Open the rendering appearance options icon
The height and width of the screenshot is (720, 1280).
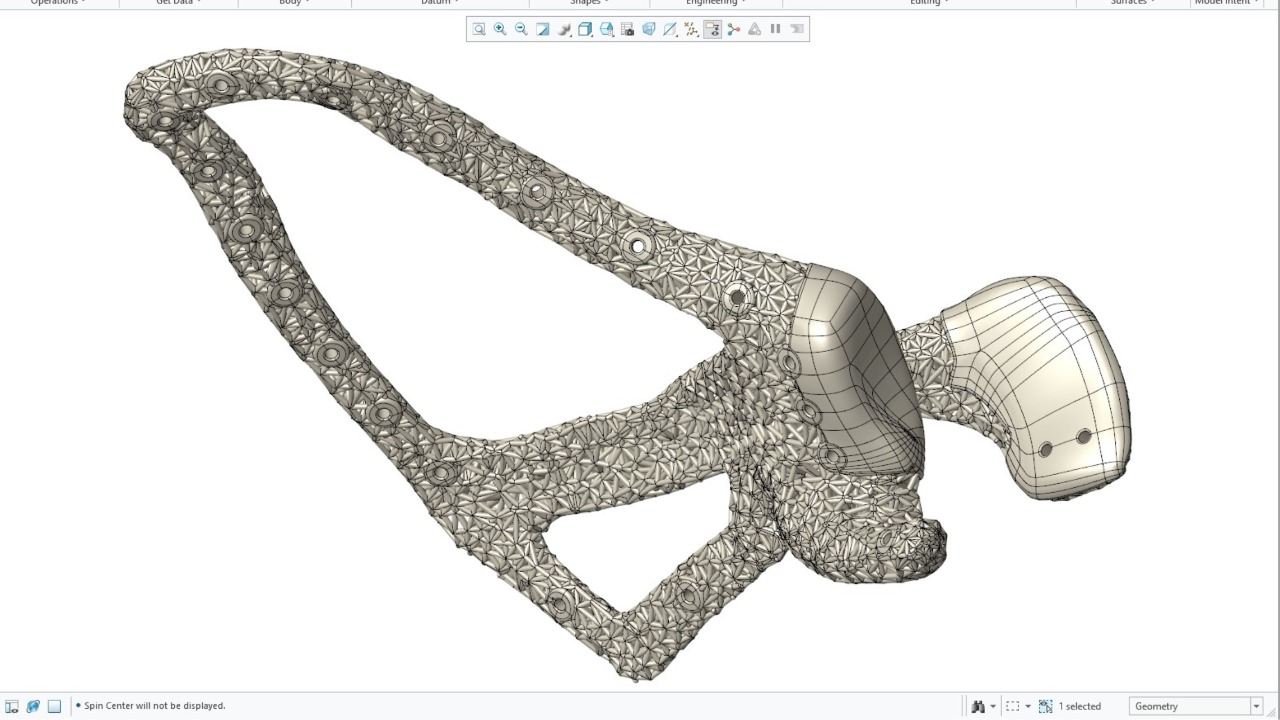tap(564, 29)
